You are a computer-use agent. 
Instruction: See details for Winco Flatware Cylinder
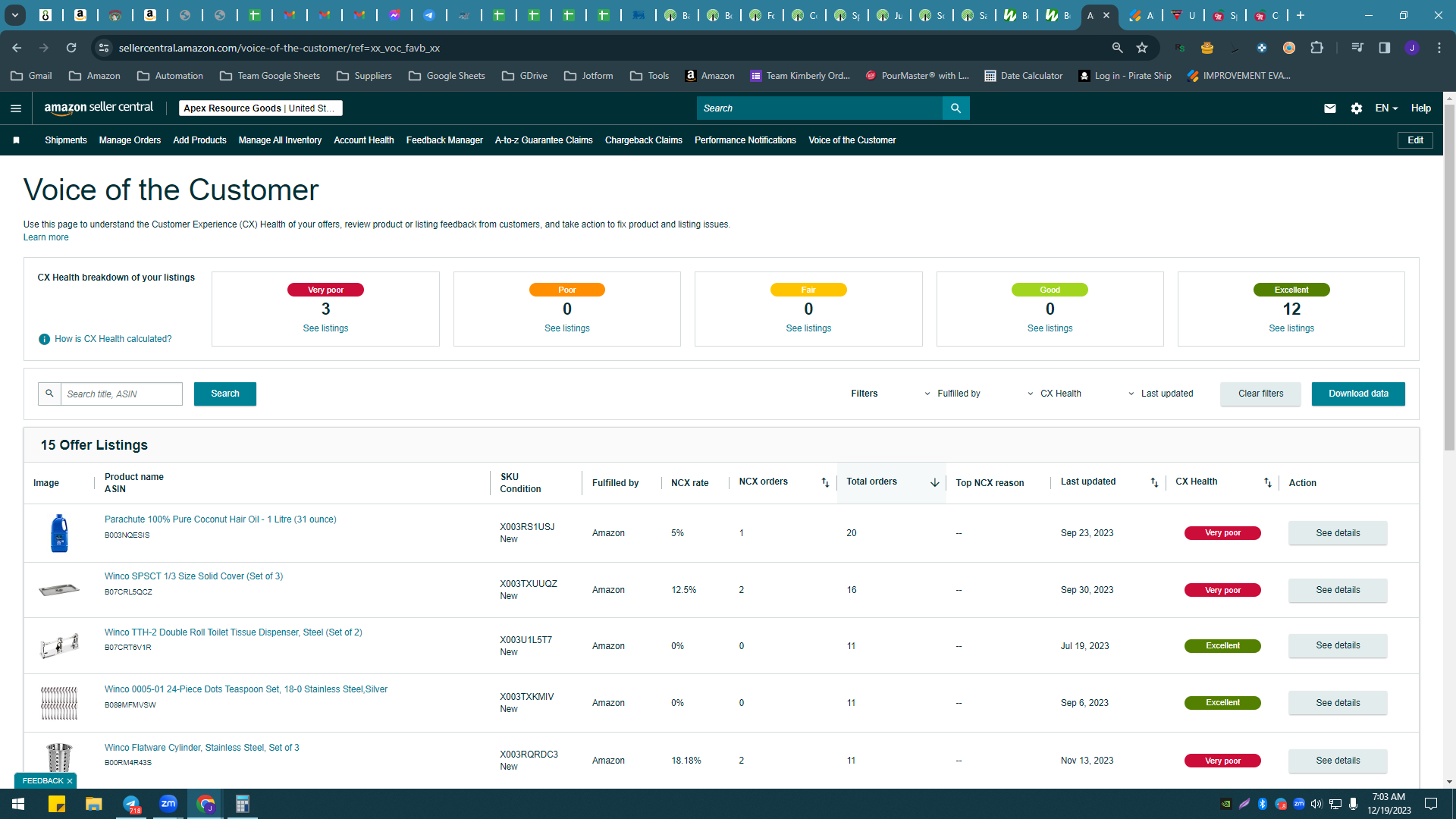coord(1338,761)
